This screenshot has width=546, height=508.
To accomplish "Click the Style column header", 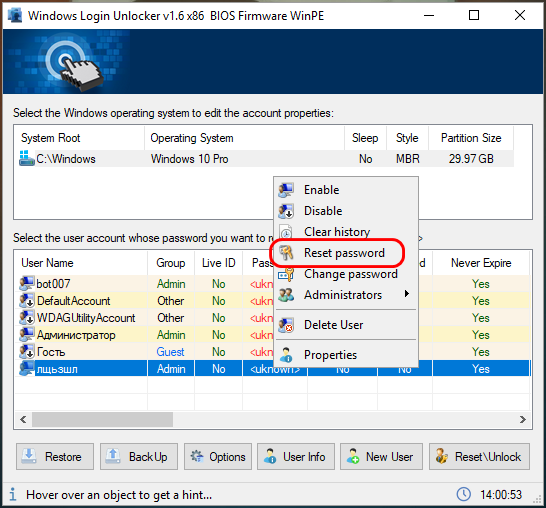I will pos(407,138).
